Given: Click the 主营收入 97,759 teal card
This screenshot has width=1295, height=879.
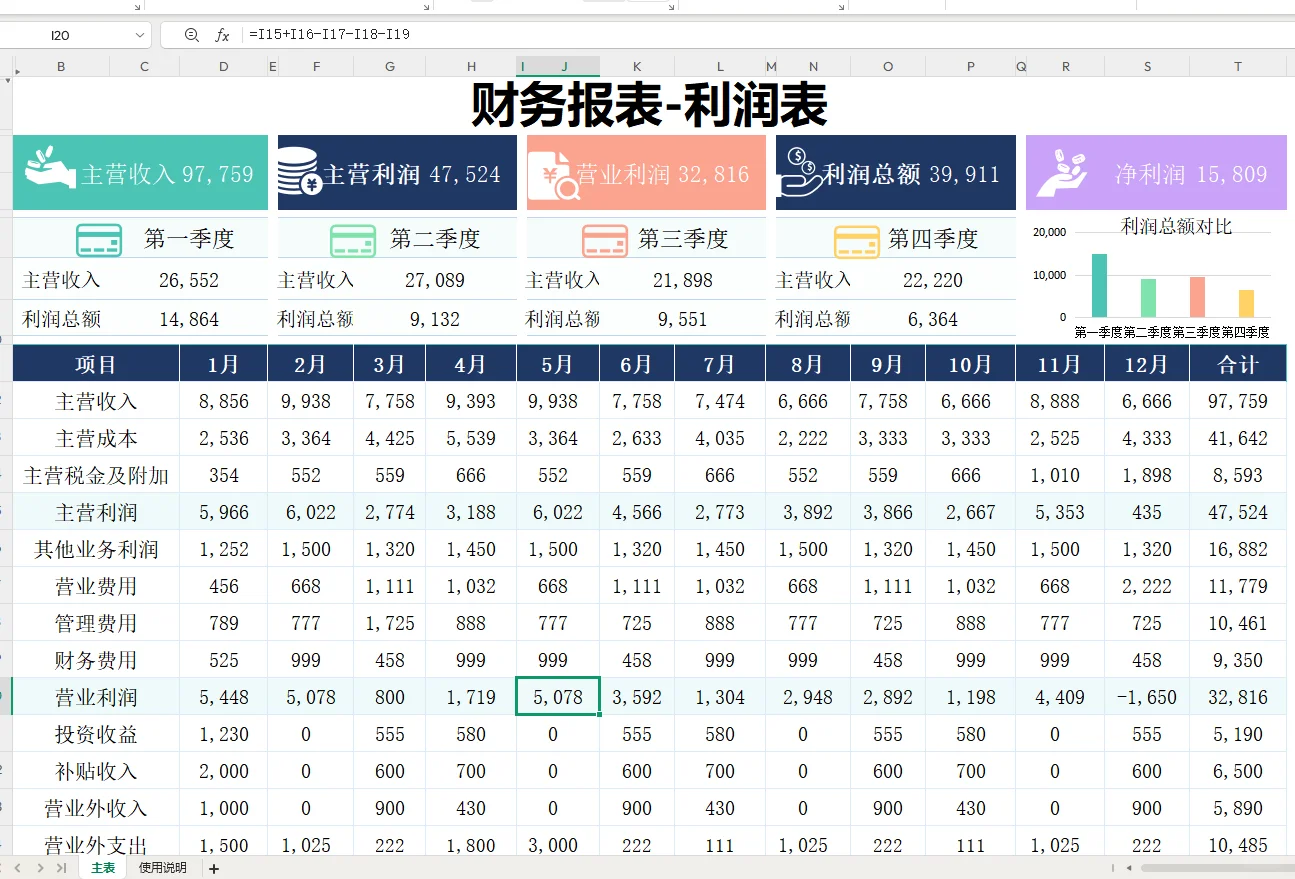Looking at the screenshot, I should coord(140,172).
